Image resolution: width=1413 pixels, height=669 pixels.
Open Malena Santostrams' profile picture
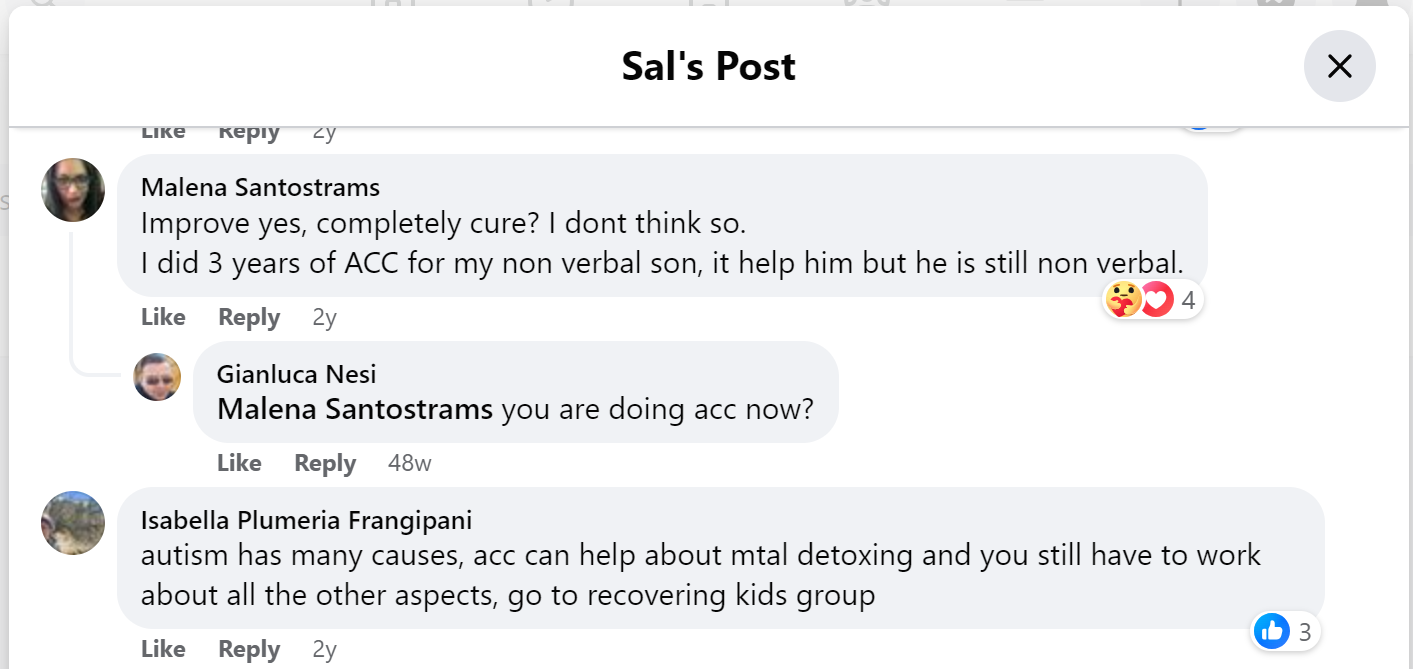click(73, 190)
